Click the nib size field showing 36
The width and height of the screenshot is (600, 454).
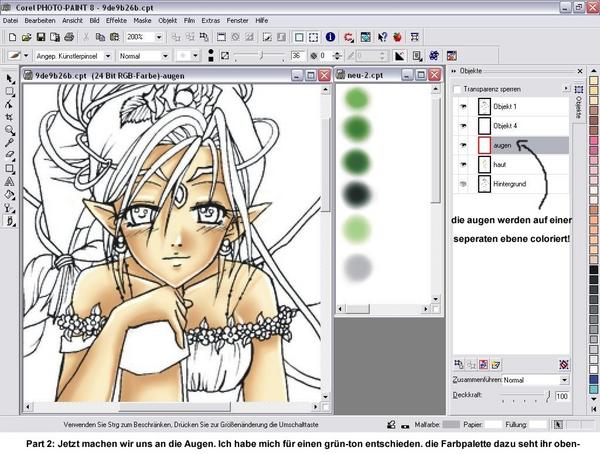click(298, 56)
